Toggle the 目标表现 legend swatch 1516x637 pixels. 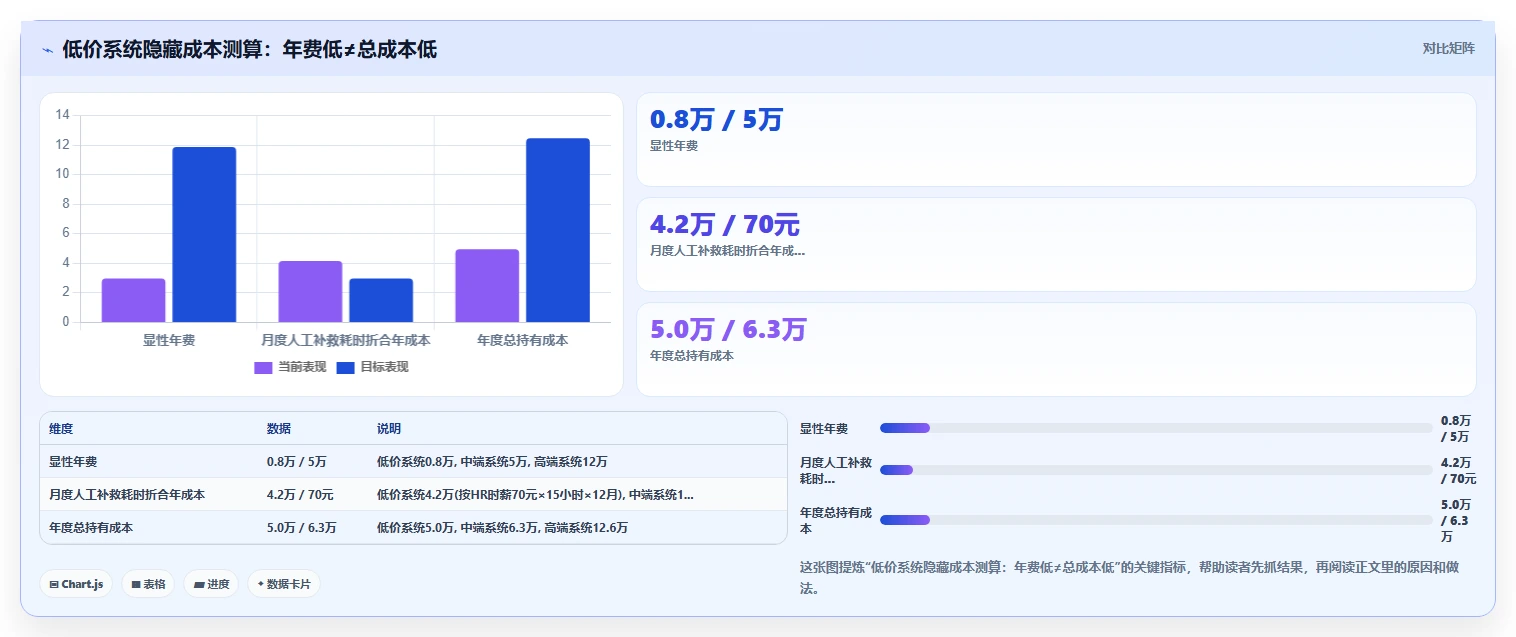point(345,367)
